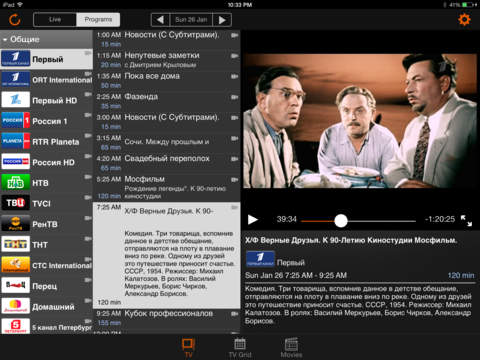Select the TVCI channel logo
Screen dimensions: 480x360
(x=16, y=203)
